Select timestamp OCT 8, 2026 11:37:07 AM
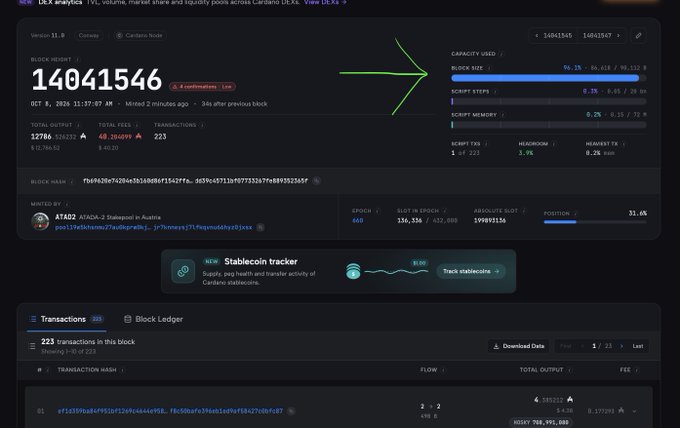This screenshot has height=428, width=680. 72,104
